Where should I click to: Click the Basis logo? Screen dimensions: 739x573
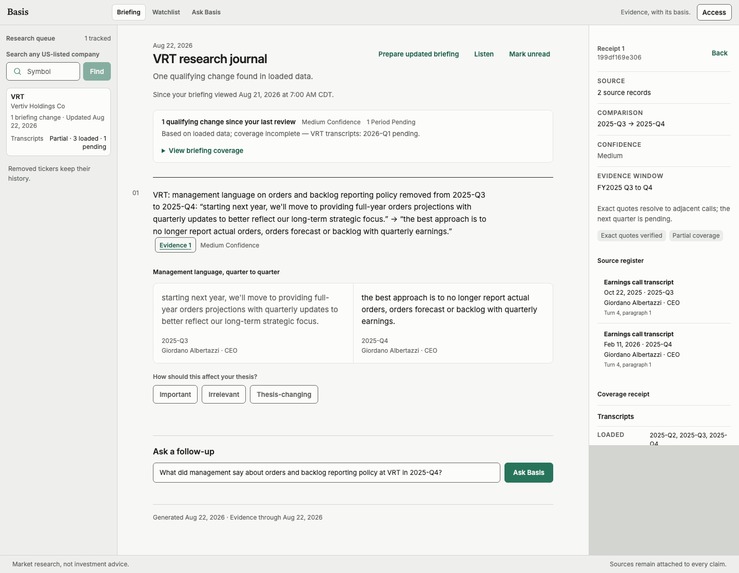(x=18, y=12)
